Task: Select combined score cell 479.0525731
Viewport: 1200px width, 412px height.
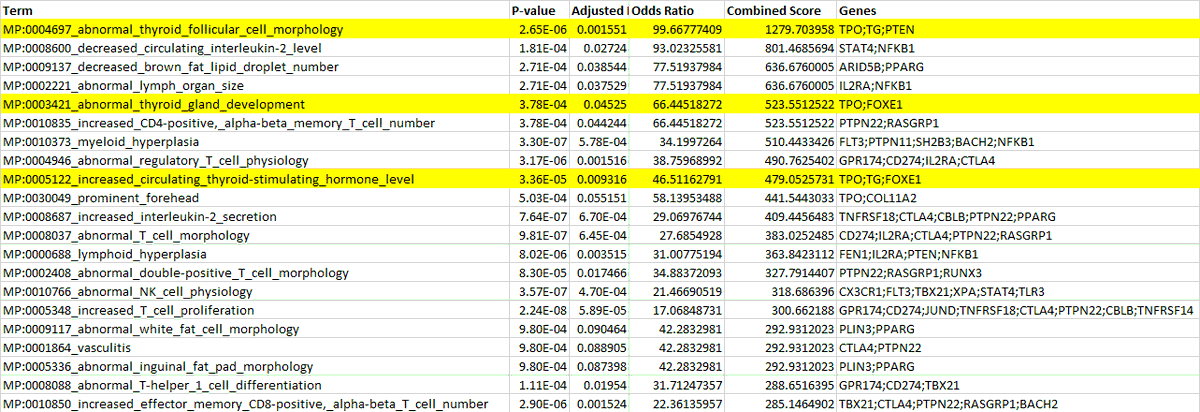Action: (779, 179)
